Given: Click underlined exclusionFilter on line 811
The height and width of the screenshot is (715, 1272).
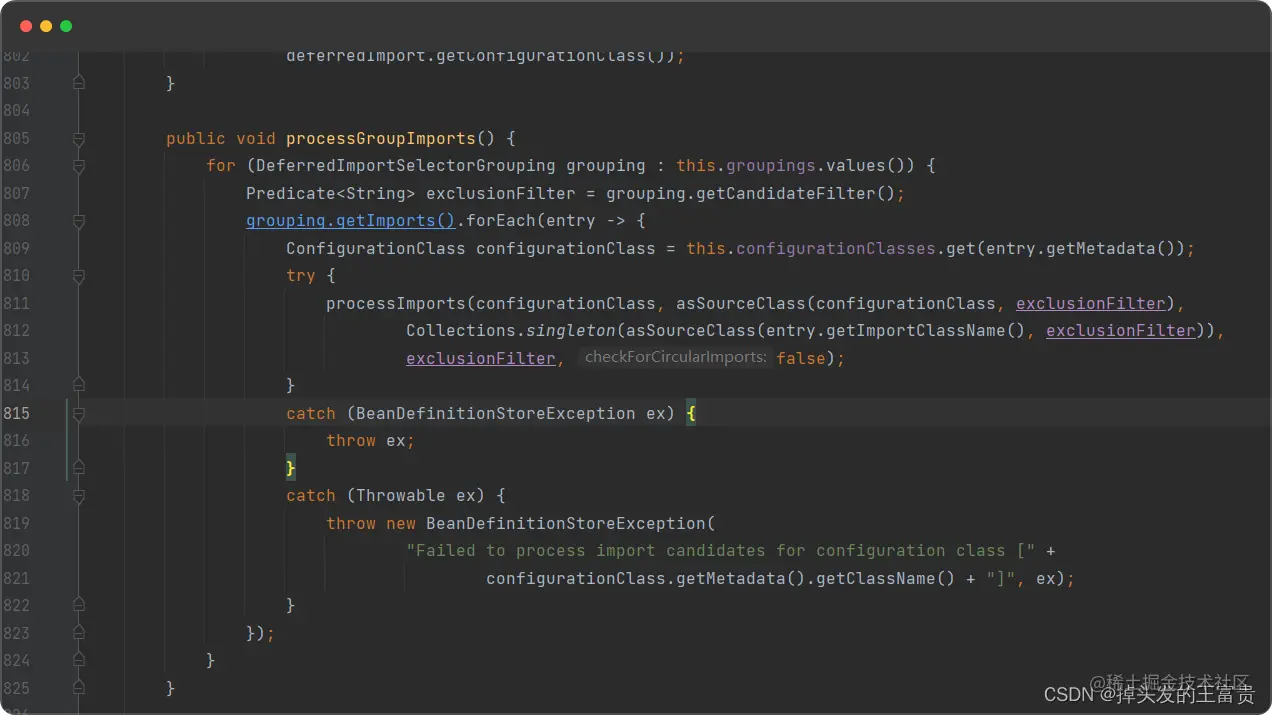Looking at the screenshot, I should point(1091,303).
